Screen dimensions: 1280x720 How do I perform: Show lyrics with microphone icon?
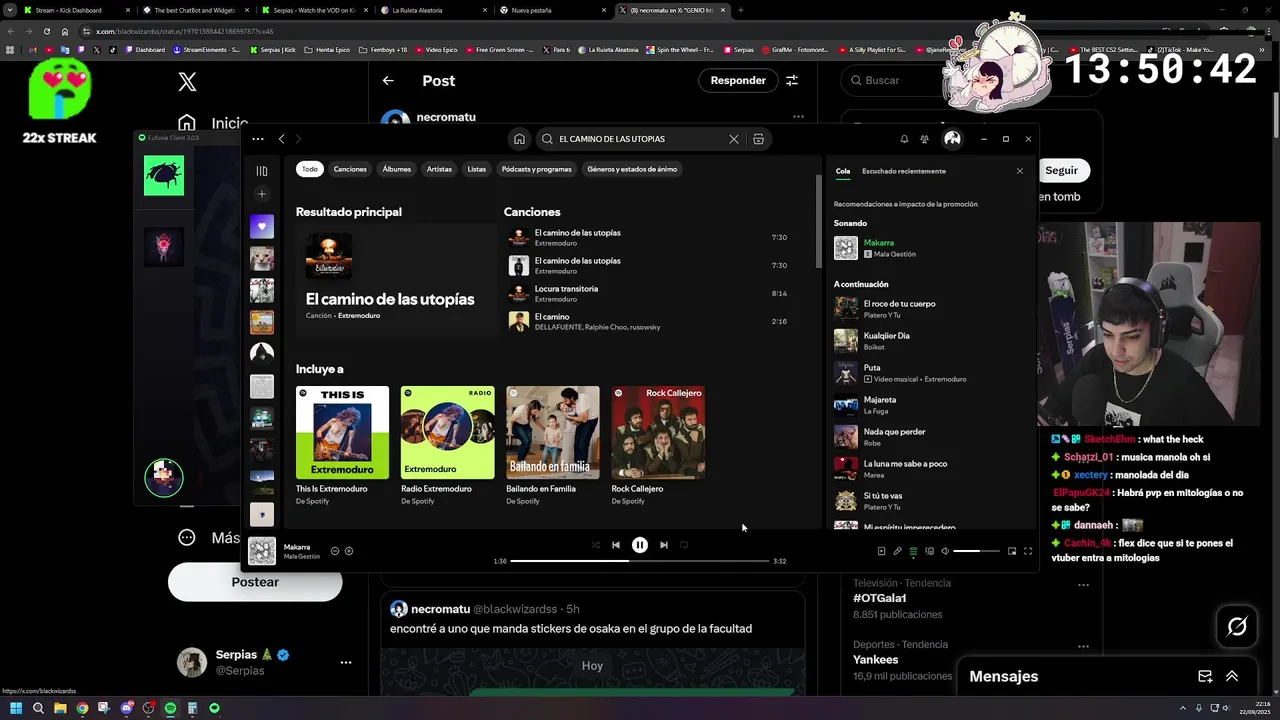point(897,551)
